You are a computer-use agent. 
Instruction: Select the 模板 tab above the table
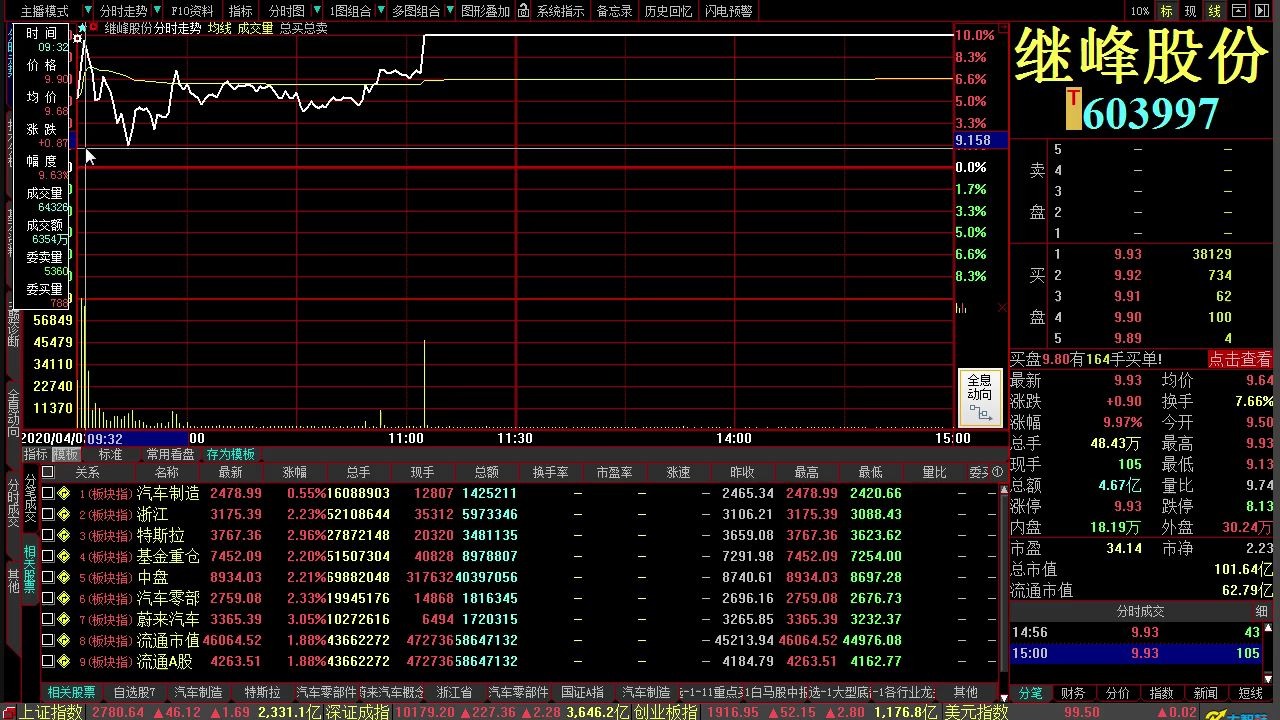coord(66,454)
